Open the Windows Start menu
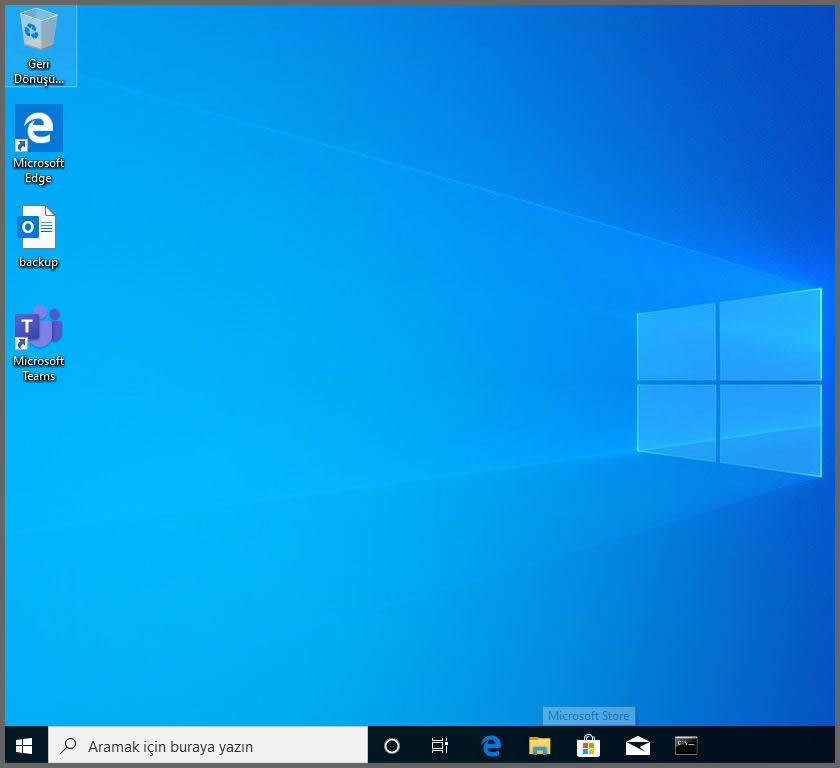 25,745
